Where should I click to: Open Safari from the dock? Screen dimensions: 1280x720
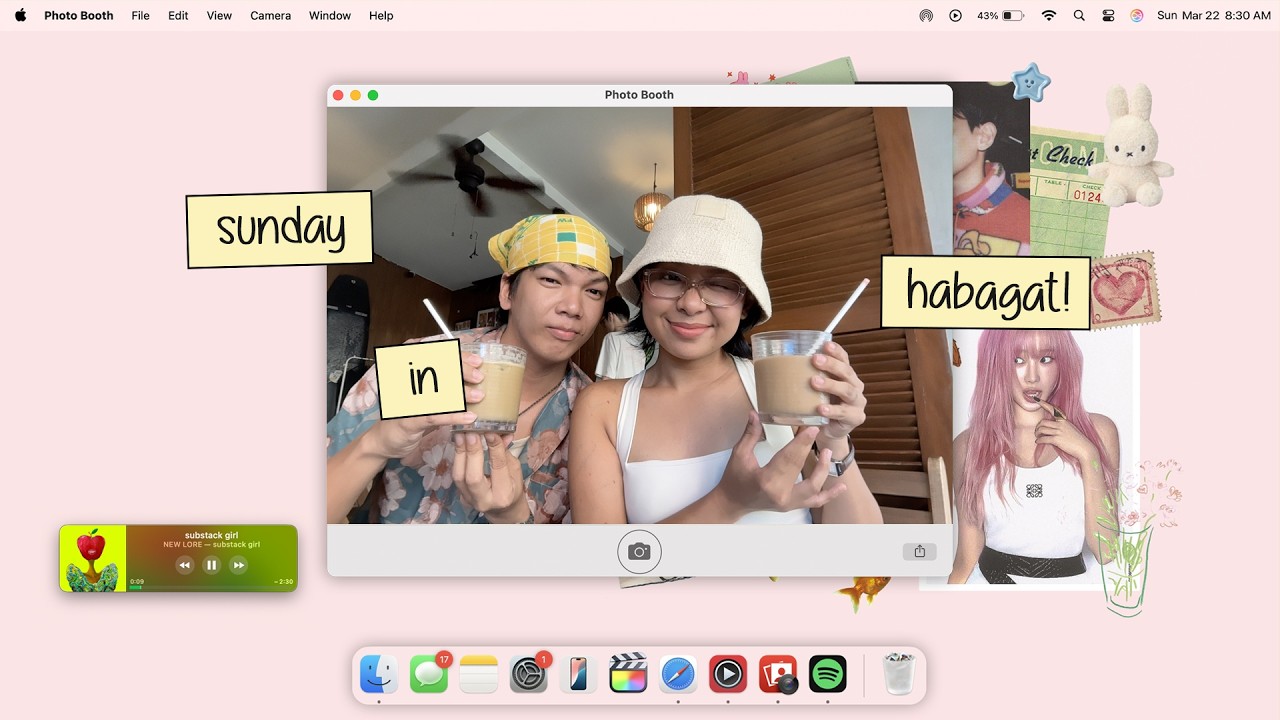678,674
